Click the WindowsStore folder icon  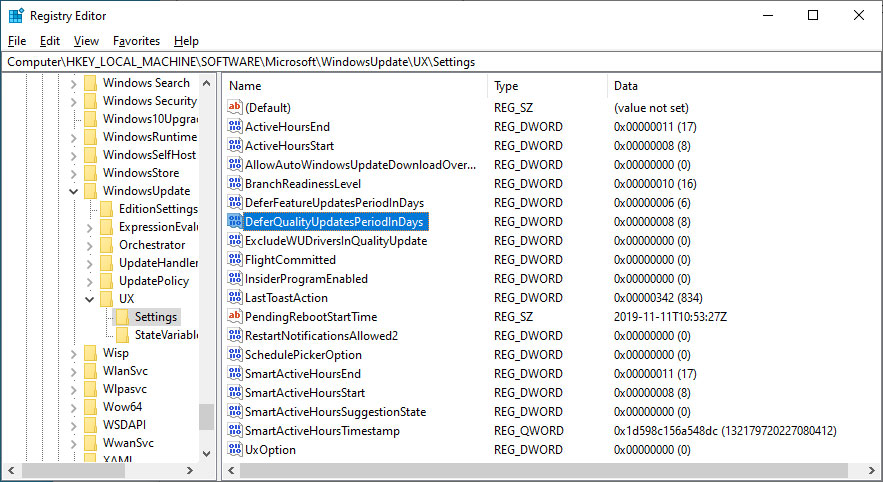pyautogui.click(x=91, y=173)
